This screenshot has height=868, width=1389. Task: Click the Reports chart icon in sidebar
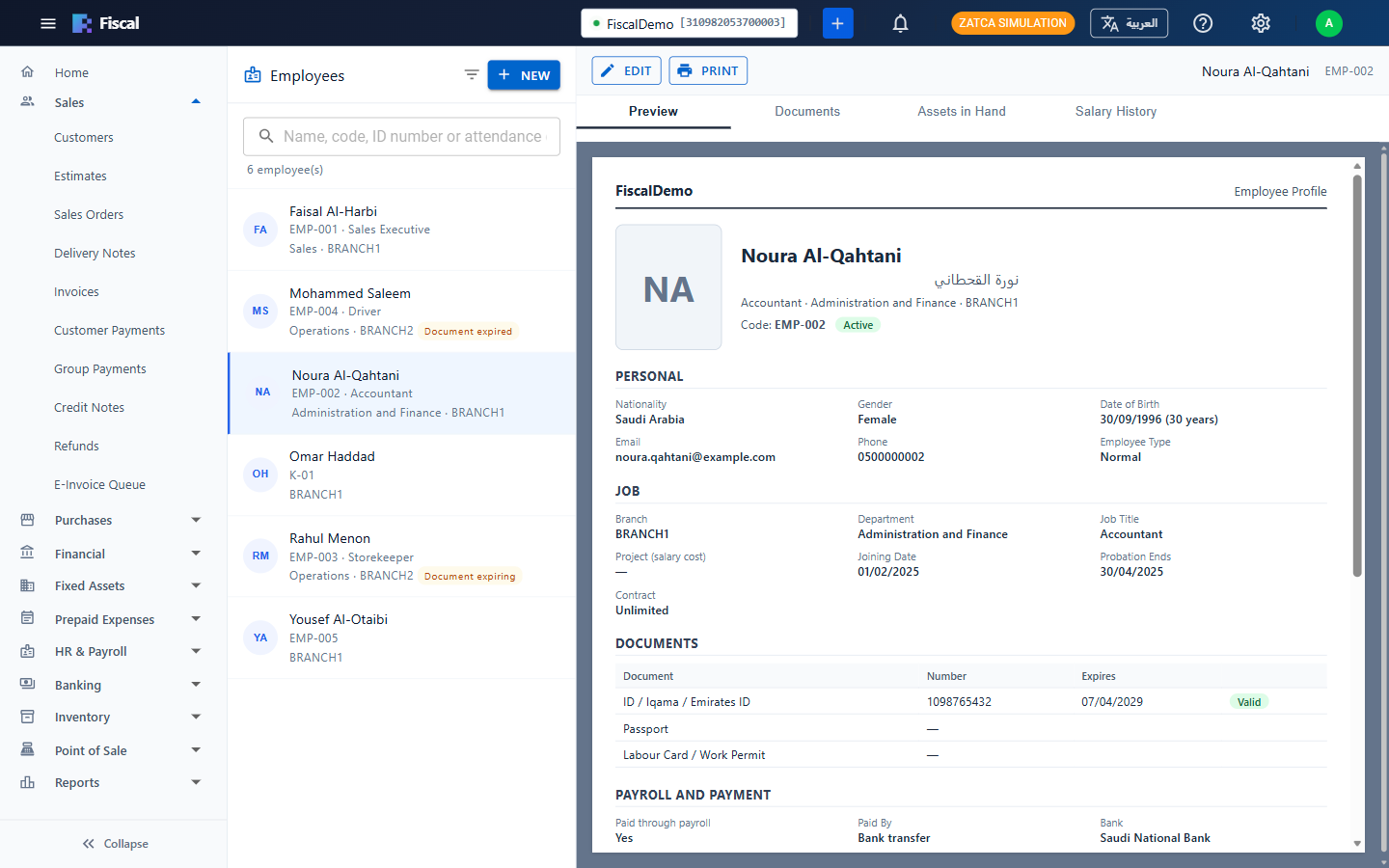pos(28,782)
